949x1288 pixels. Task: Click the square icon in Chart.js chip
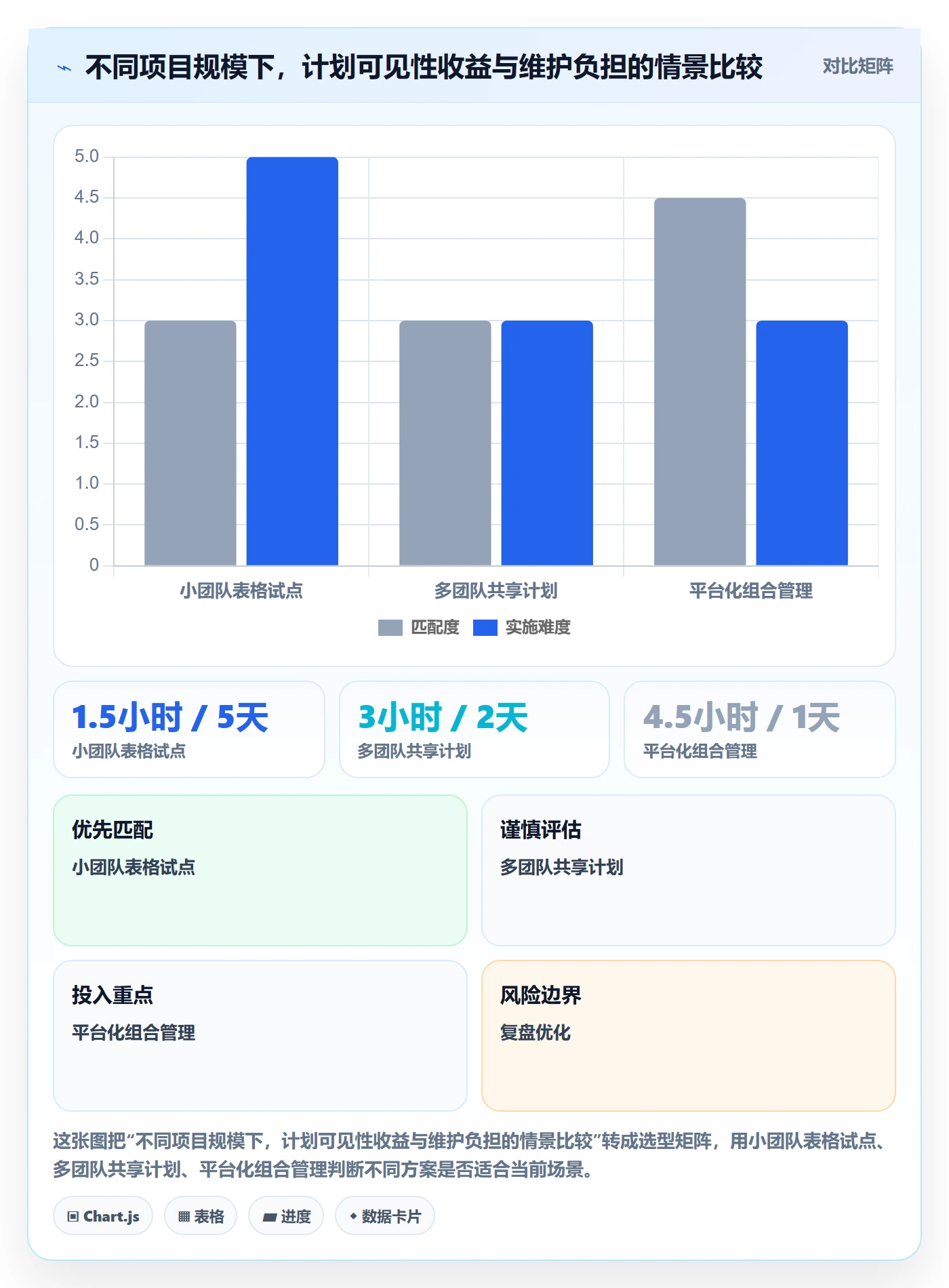click(73, 1217)
